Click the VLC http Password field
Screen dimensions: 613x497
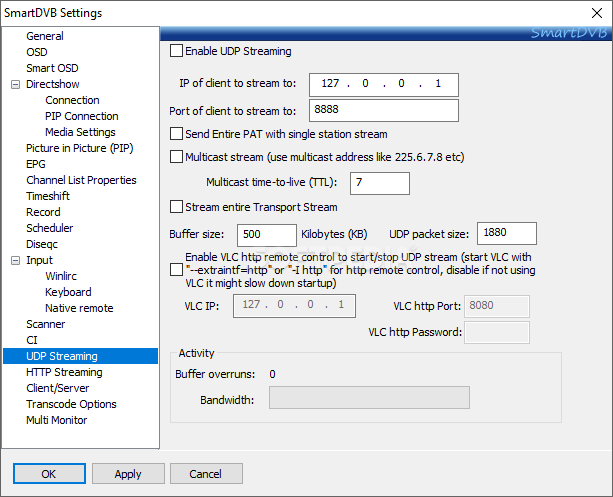coord(497,333)
